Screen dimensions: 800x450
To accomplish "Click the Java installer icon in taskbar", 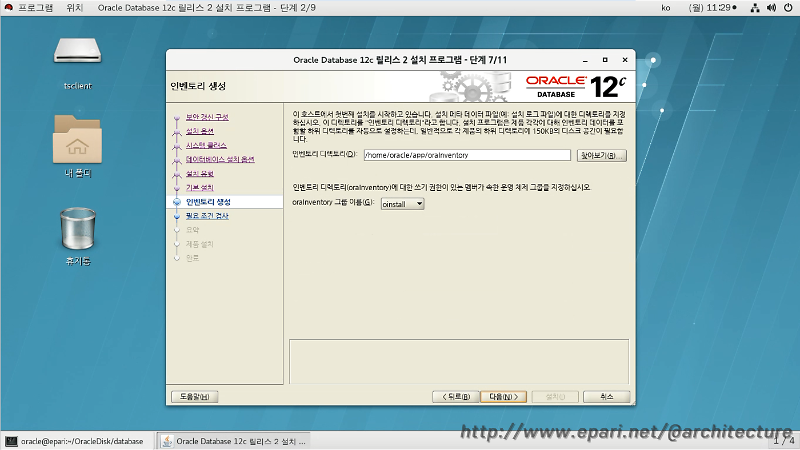I will click(167, 441).
